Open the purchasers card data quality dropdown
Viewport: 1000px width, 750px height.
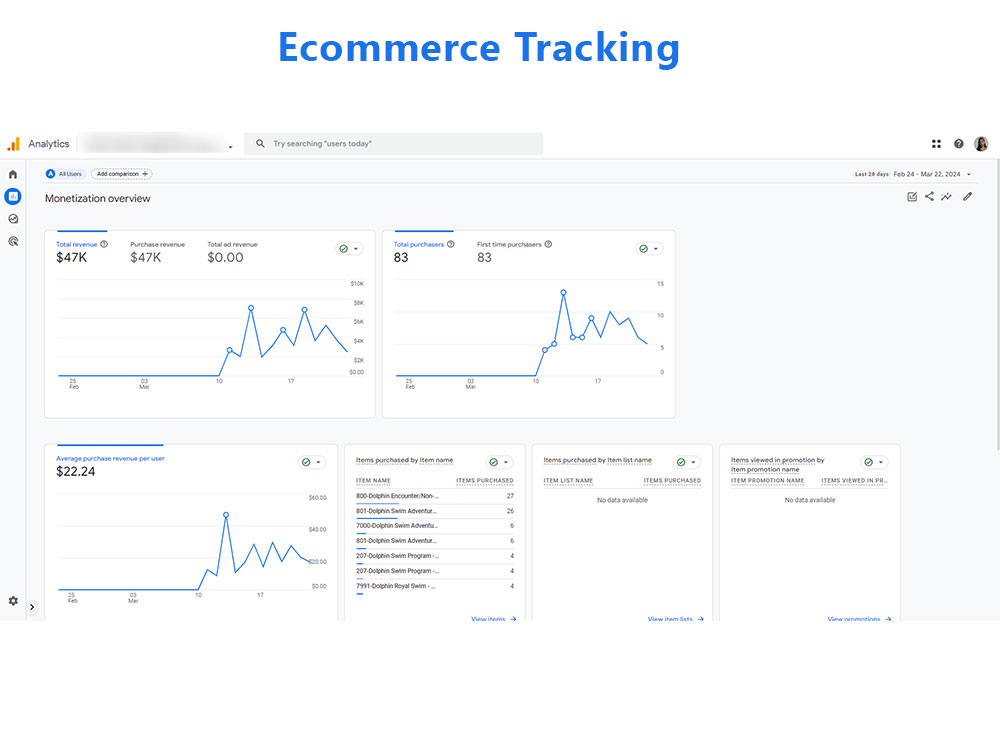[649, 249]
